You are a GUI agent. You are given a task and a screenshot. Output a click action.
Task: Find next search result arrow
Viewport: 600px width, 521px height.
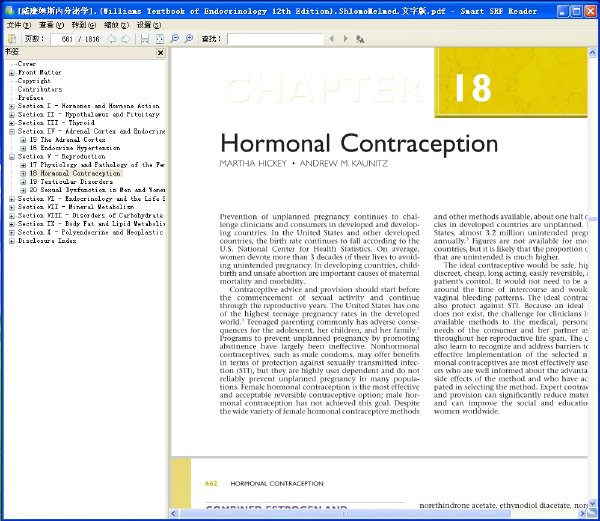pos(346,39)
